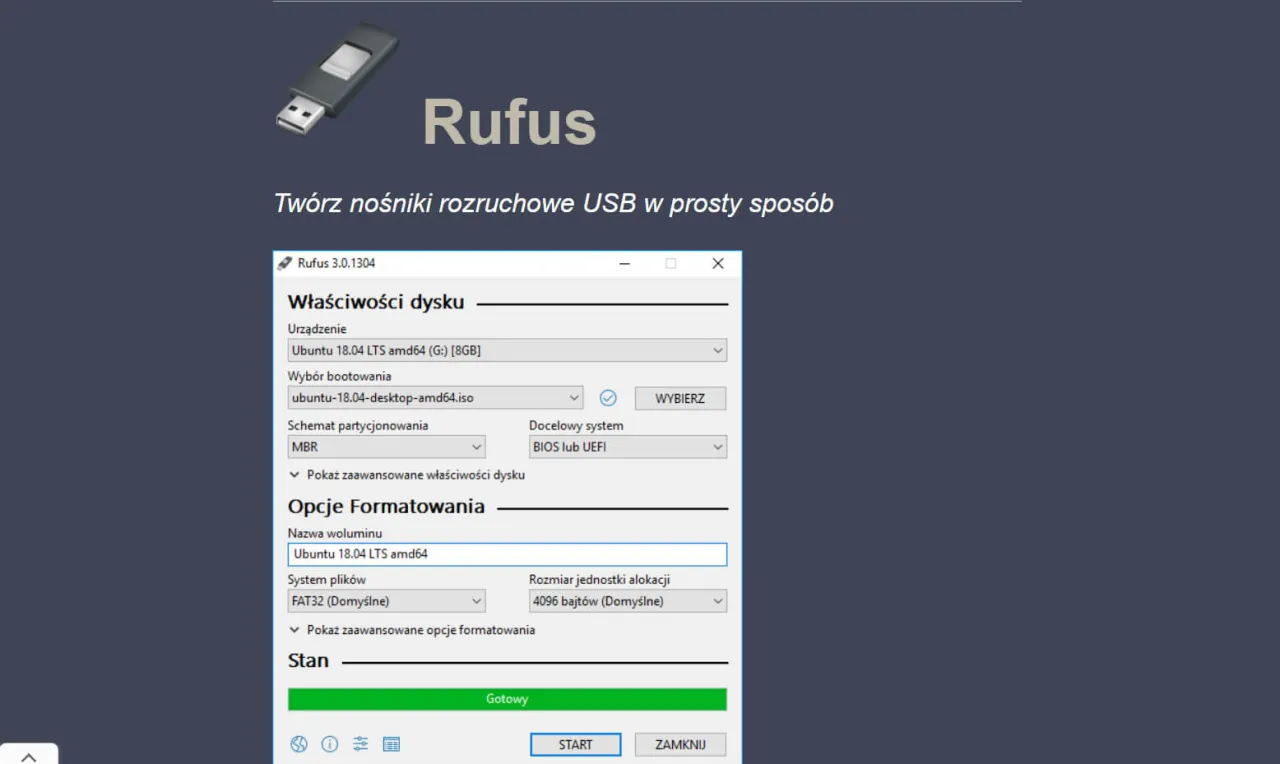Open Rufus settings with the sliders icon
1280x764 pixels.
click(x=360, y=744)
